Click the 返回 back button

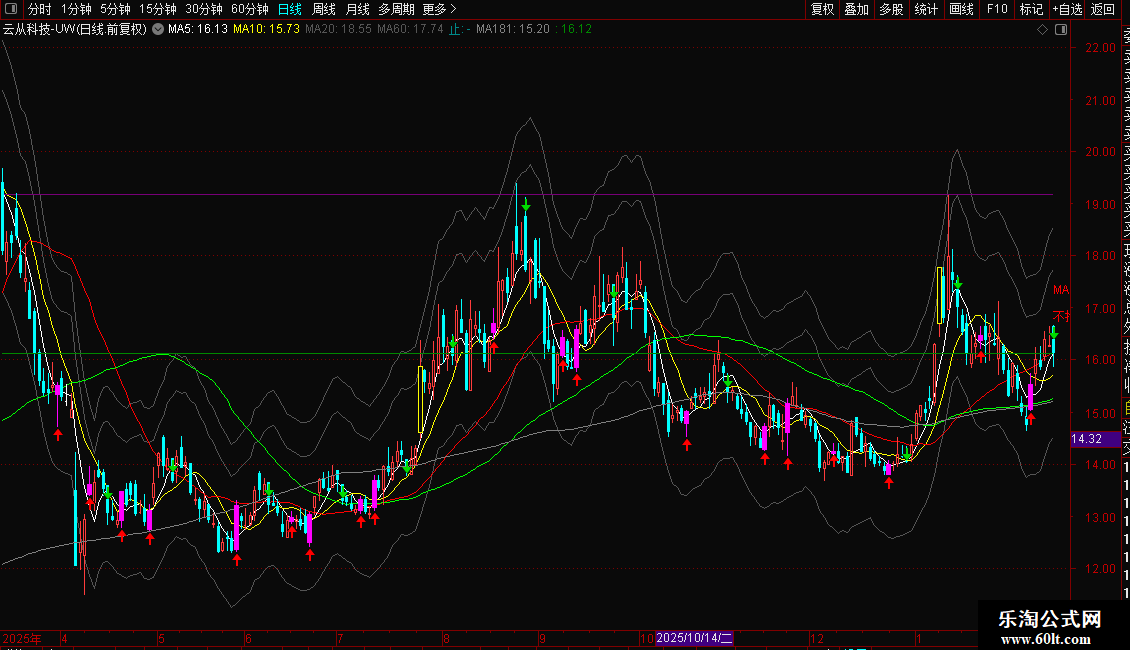(1102, 9)
